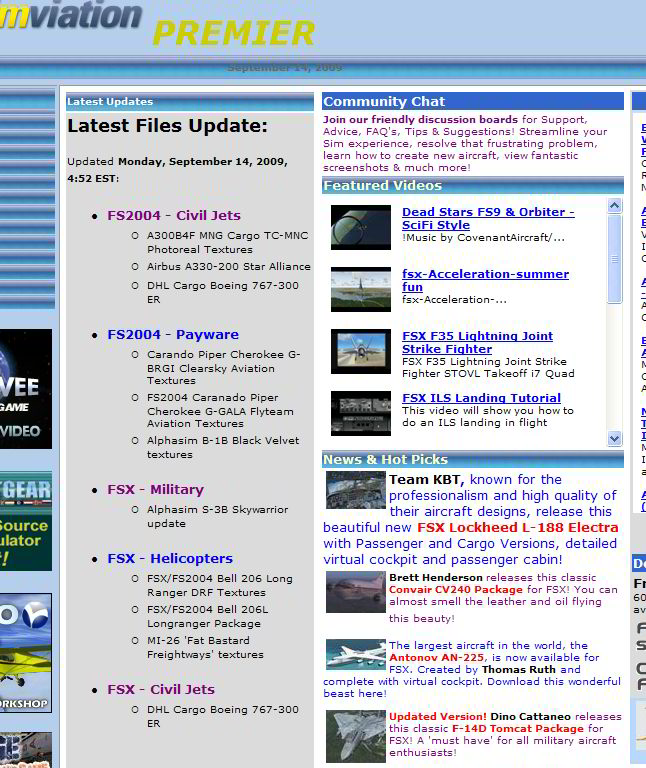Screen dimensions: 646x768
Task: Open Dead Stars FS9 video thumbnail
Action: [360, 227]
